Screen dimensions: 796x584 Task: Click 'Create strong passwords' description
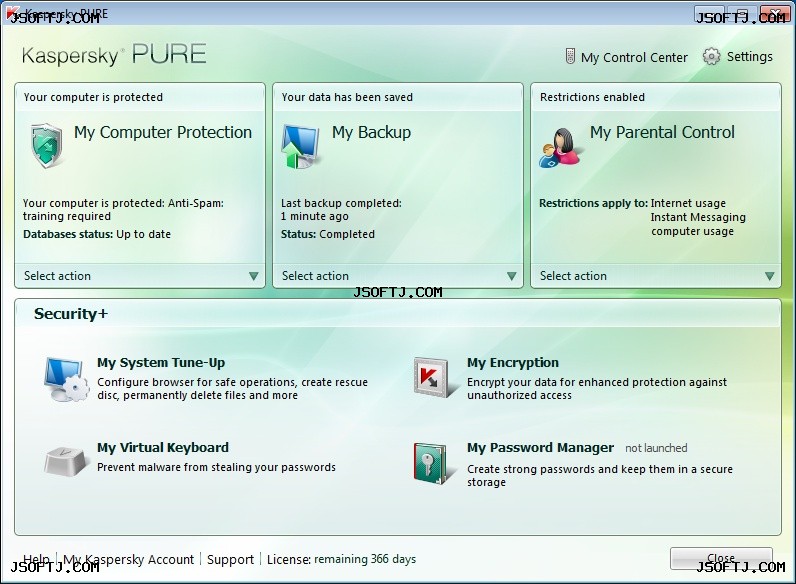click(600, 475)
